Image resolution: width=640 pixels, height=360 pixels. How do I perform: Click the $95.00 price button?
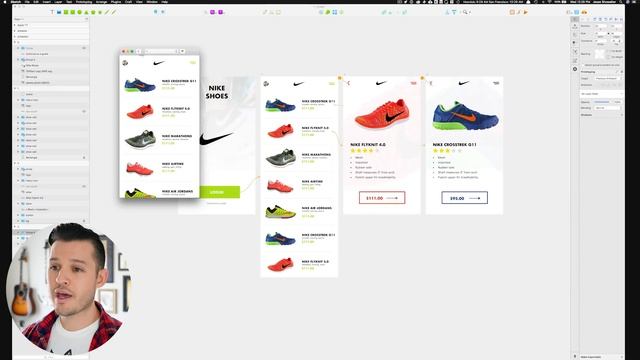[x=464, y=198]
